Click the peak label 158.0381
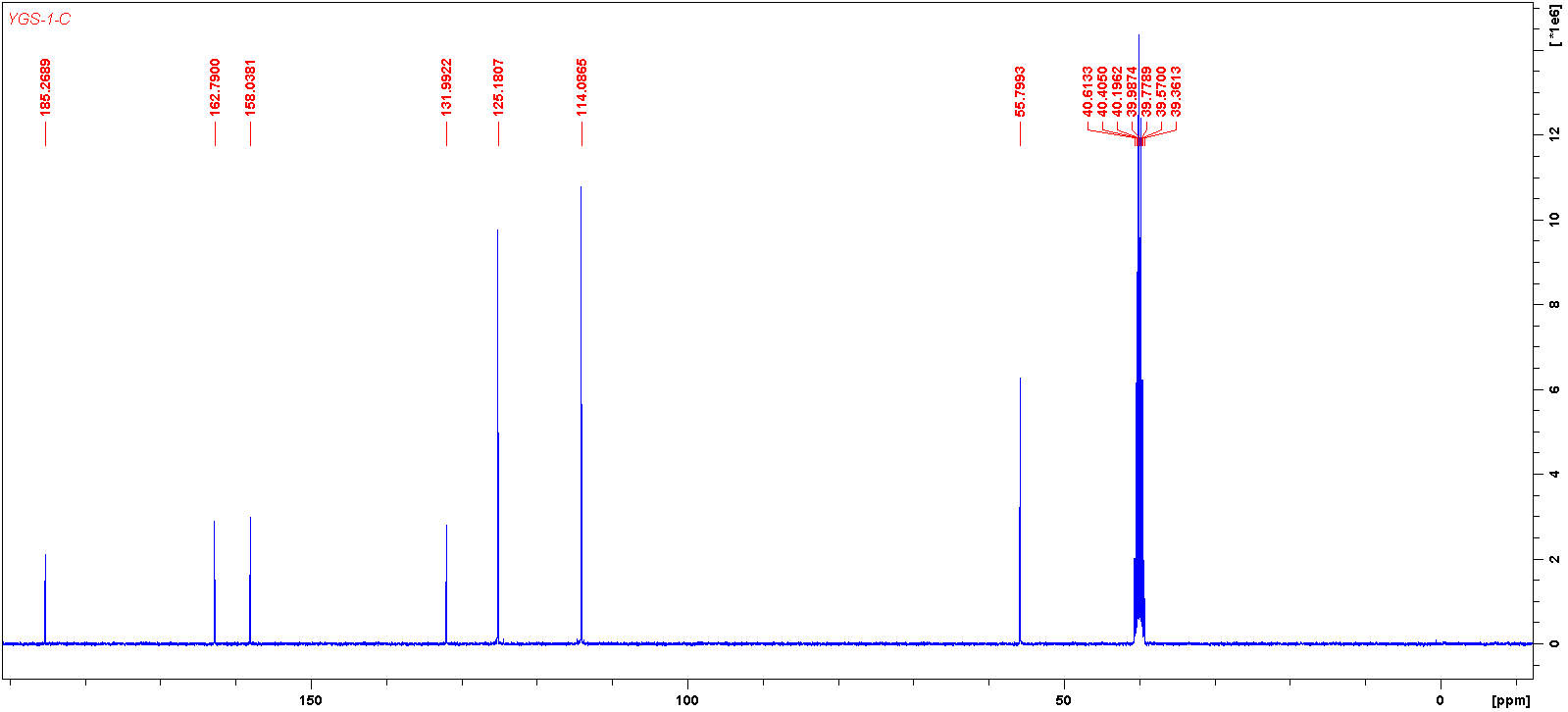The image size is (1568, 712). (250, 87)
